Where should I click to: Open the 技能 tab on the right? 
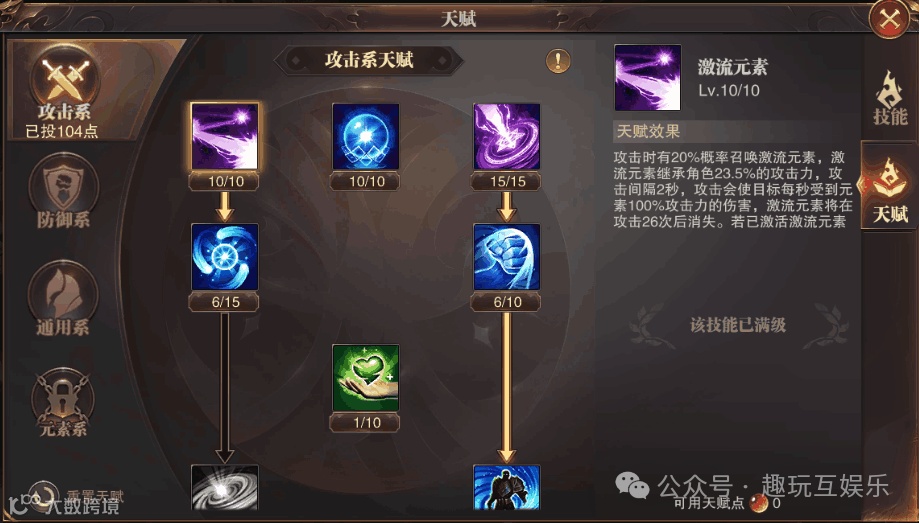[x=890, y=98]
